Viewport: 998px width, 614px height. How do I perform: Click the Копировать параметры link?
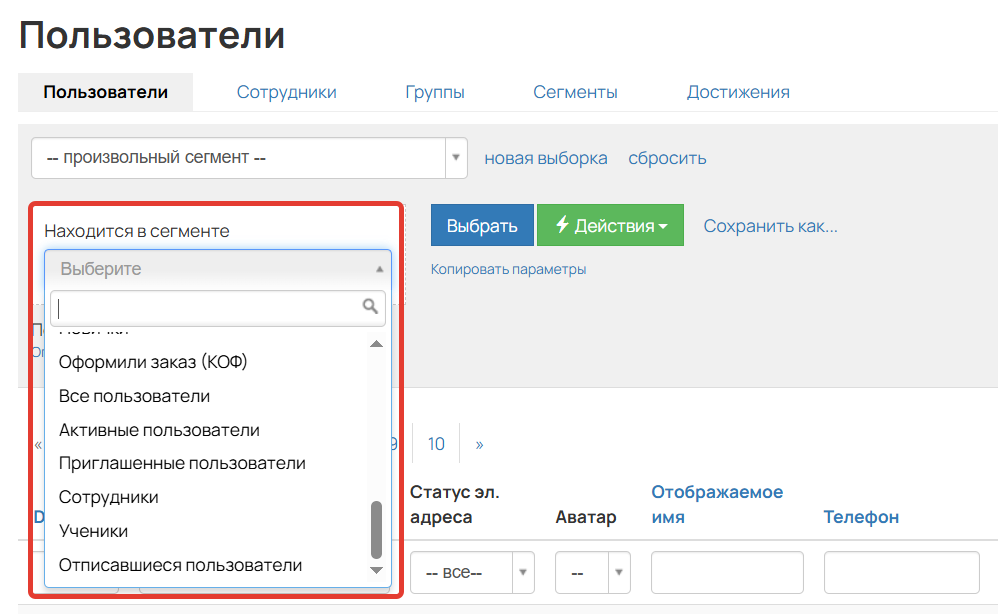click(509, 269)
